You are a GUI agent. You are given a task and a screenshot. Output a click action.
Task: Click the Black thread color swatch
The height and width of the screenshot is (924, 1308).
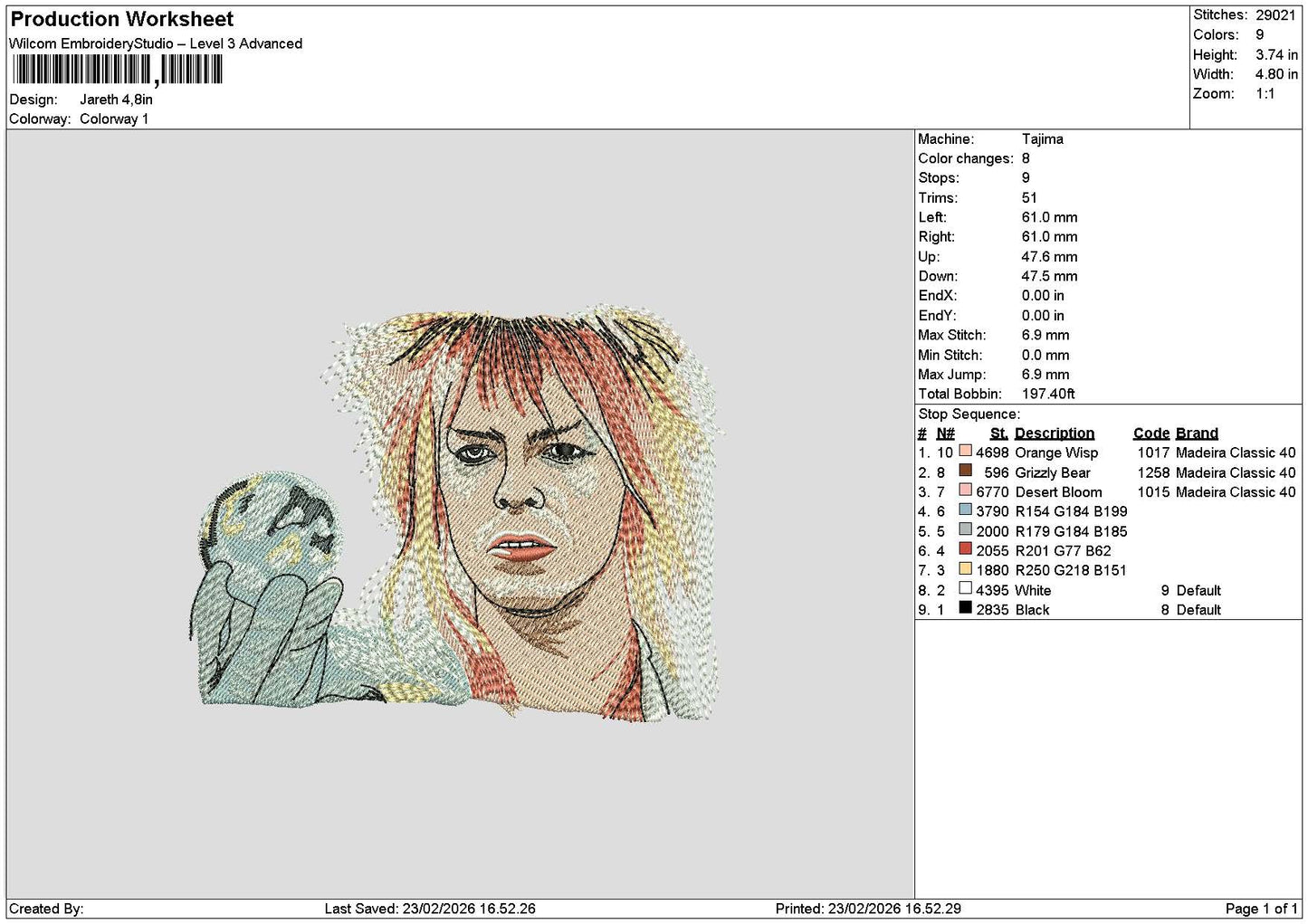[965, 607]
